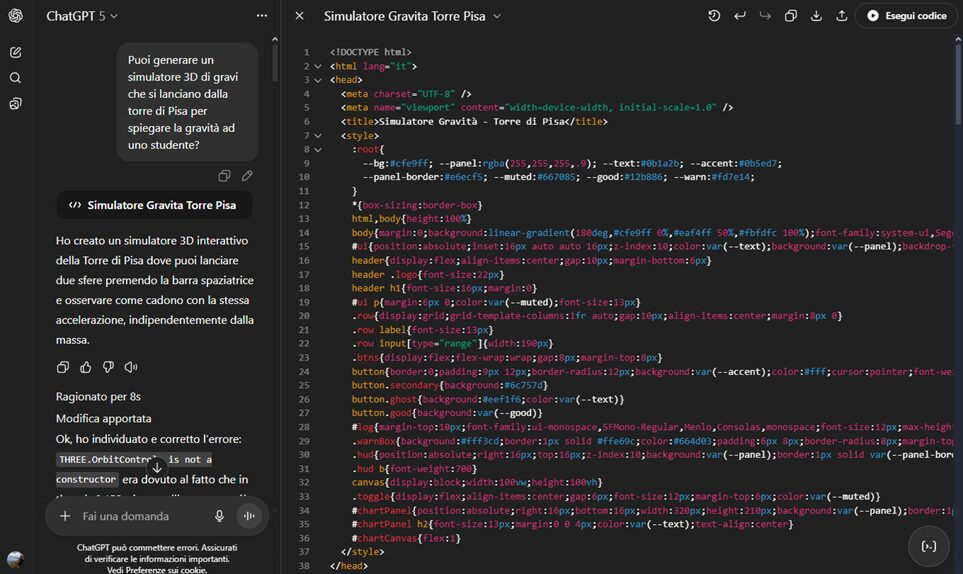Click the title tag on code line 6
The width and height of the screenshot is (963, 574).
click(x=474, y=122)
